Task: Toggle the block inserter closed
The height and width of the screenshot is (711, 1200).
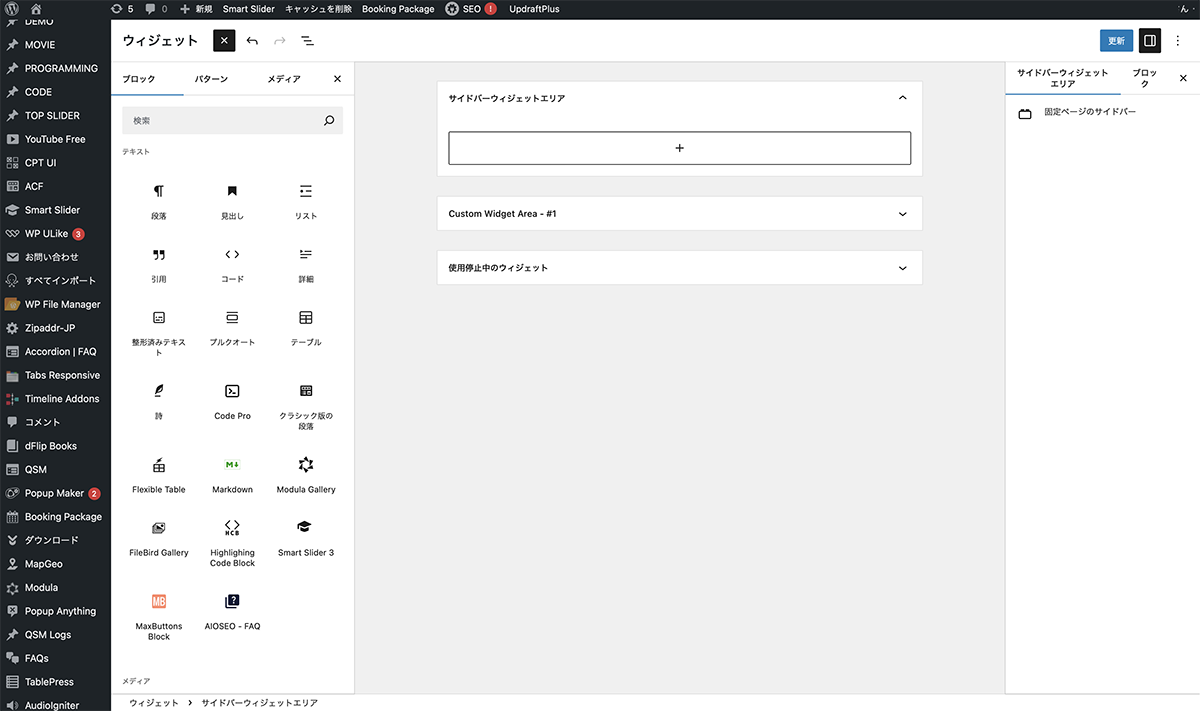Action: 224,41
